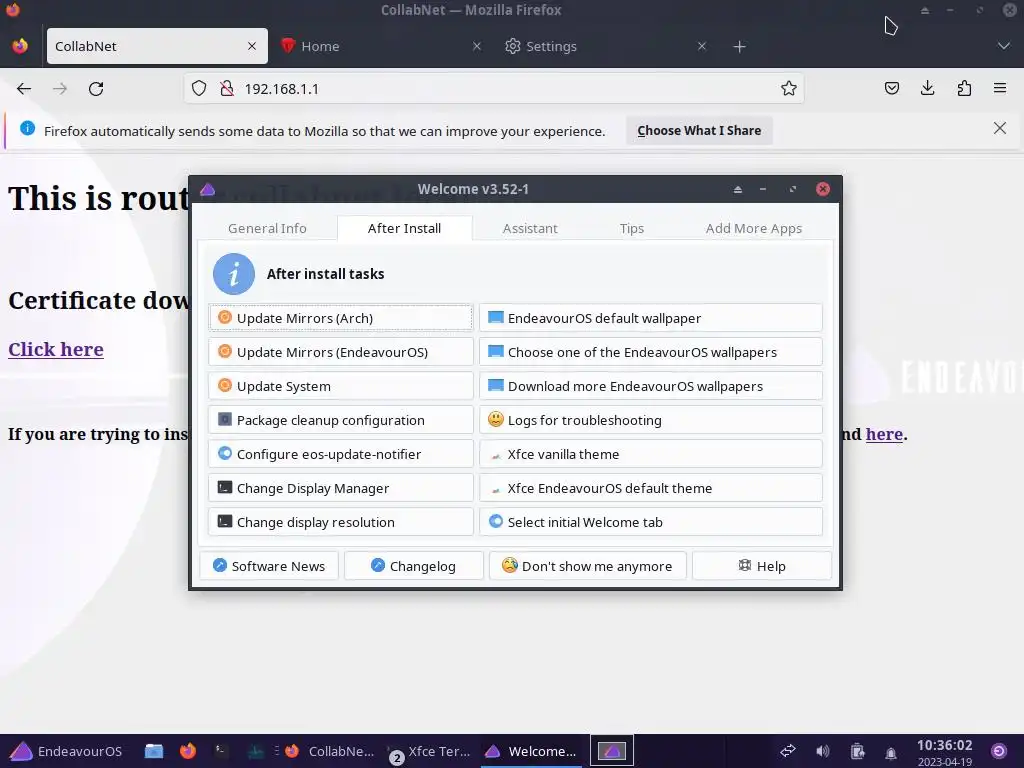
Task: Download more EndeavourOS wallpapers
Action: pyautogui.click(x=650, y=386)
